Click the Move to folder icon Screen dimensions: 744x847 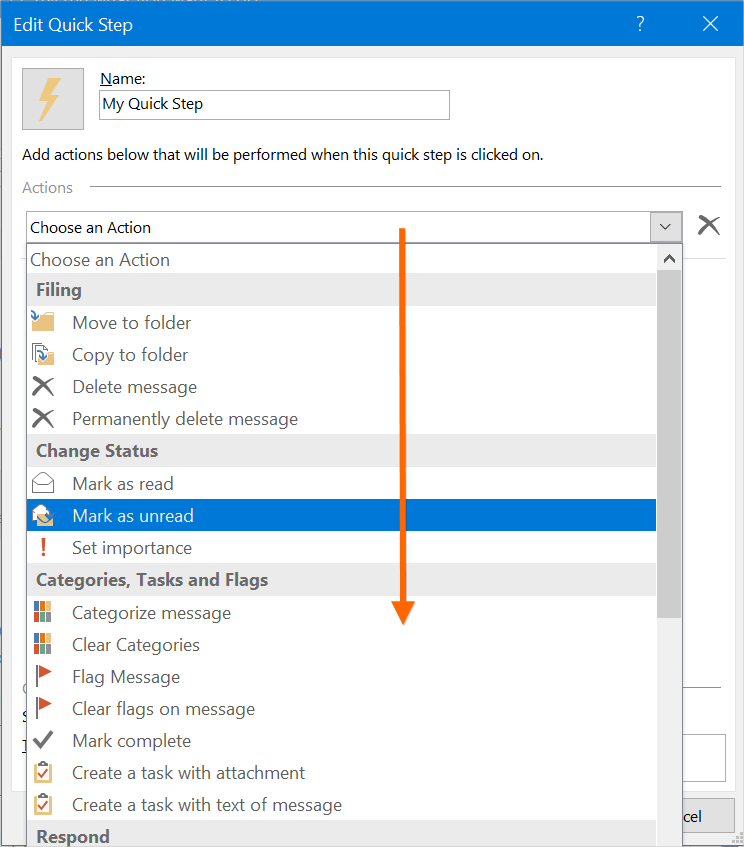point(42,322)
